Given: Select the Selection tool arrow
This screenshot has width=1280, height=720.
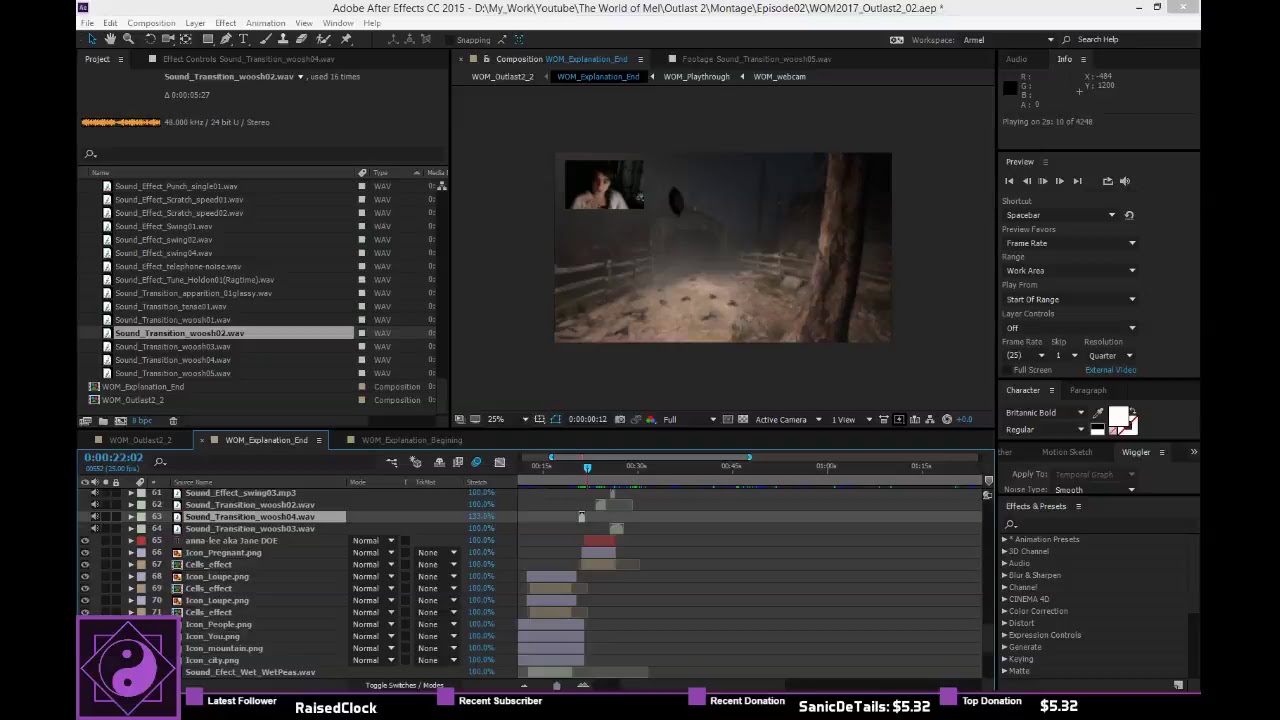Looking at the screenshot, I should pyautogui.click(x=91, y=39).
